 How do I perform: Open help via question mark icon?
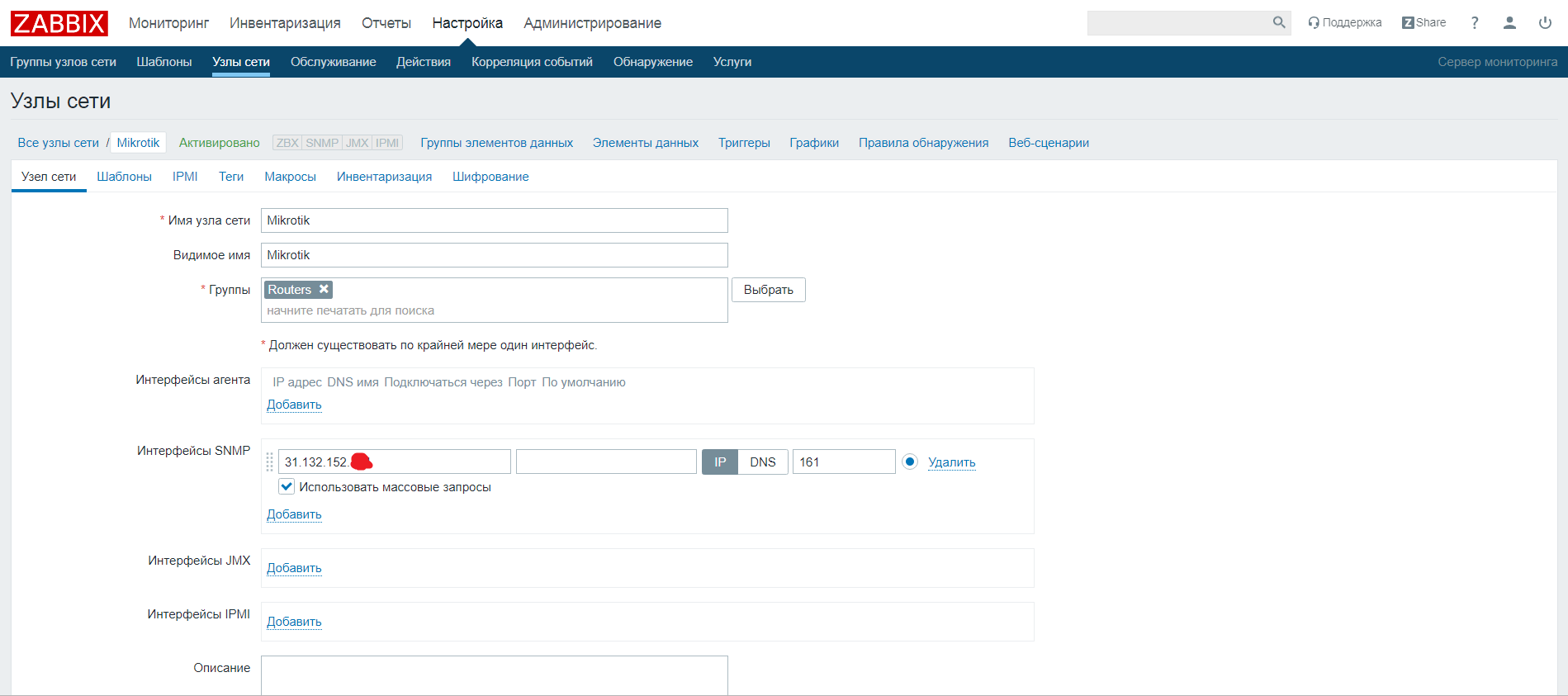click(1474, 22)
